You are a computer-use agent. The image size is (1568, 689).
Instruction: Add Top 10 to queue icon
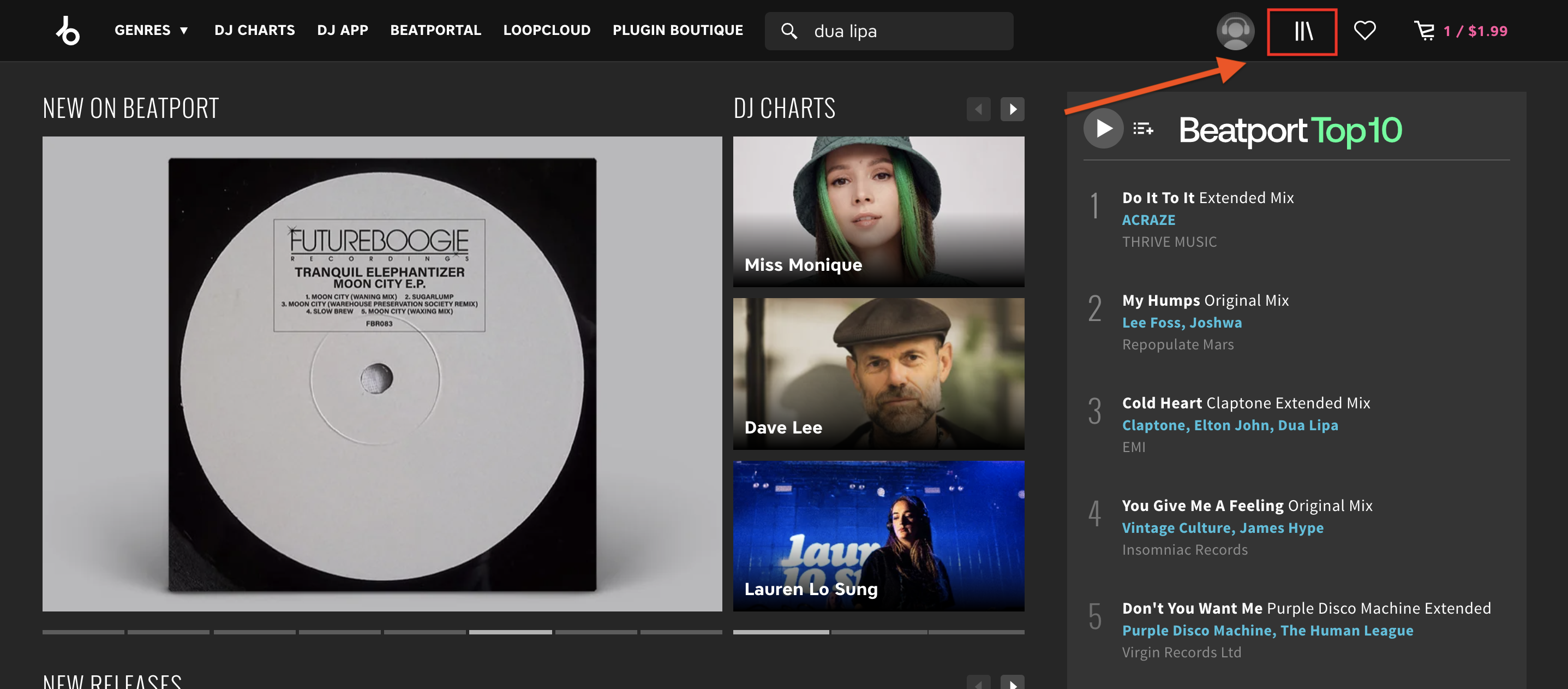1142,128
